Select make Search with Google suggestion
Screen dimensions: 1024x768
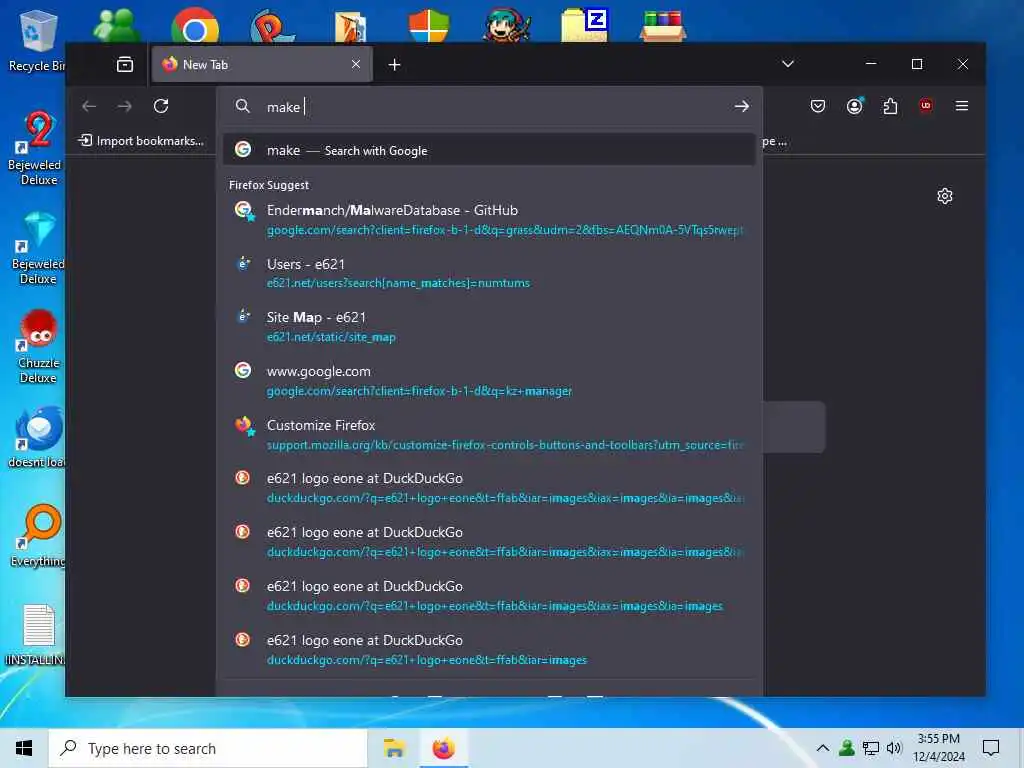(x=489, y=150)
